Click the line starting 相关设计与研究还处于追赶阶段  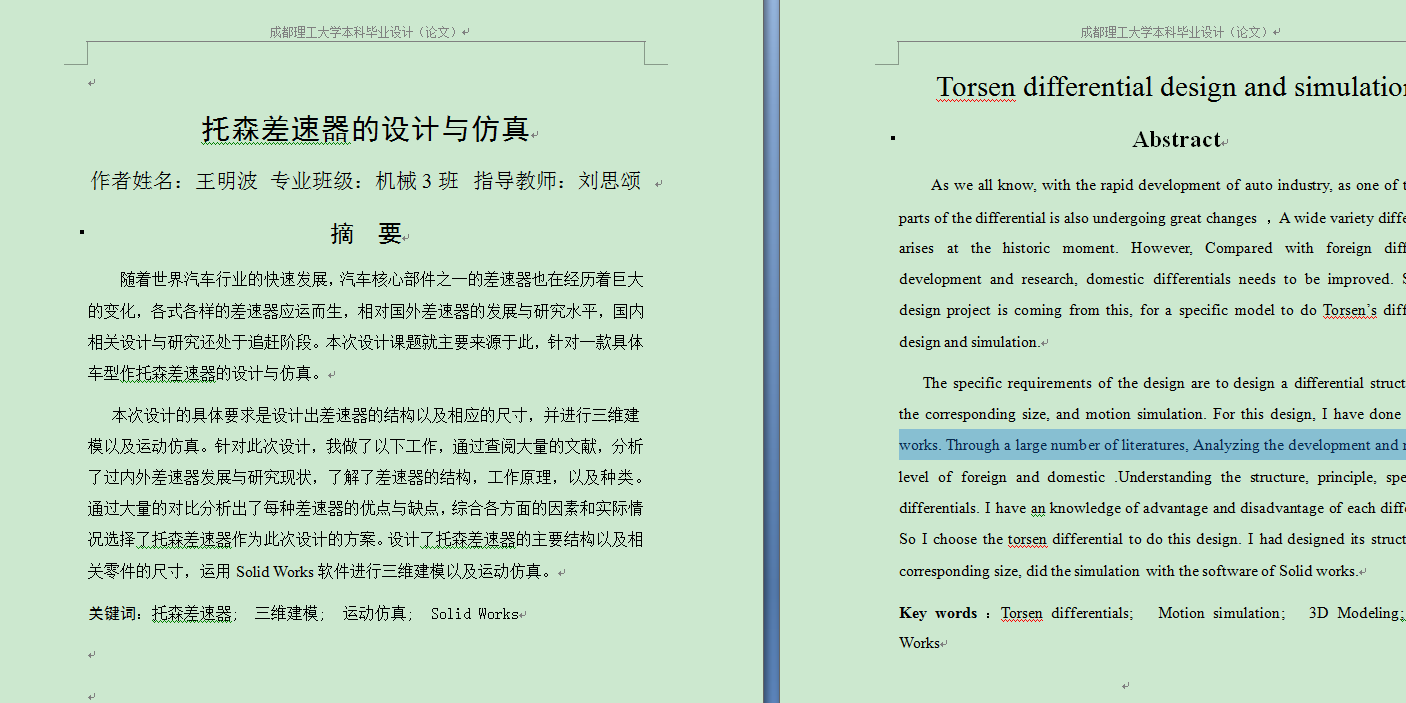click(366, 342)
